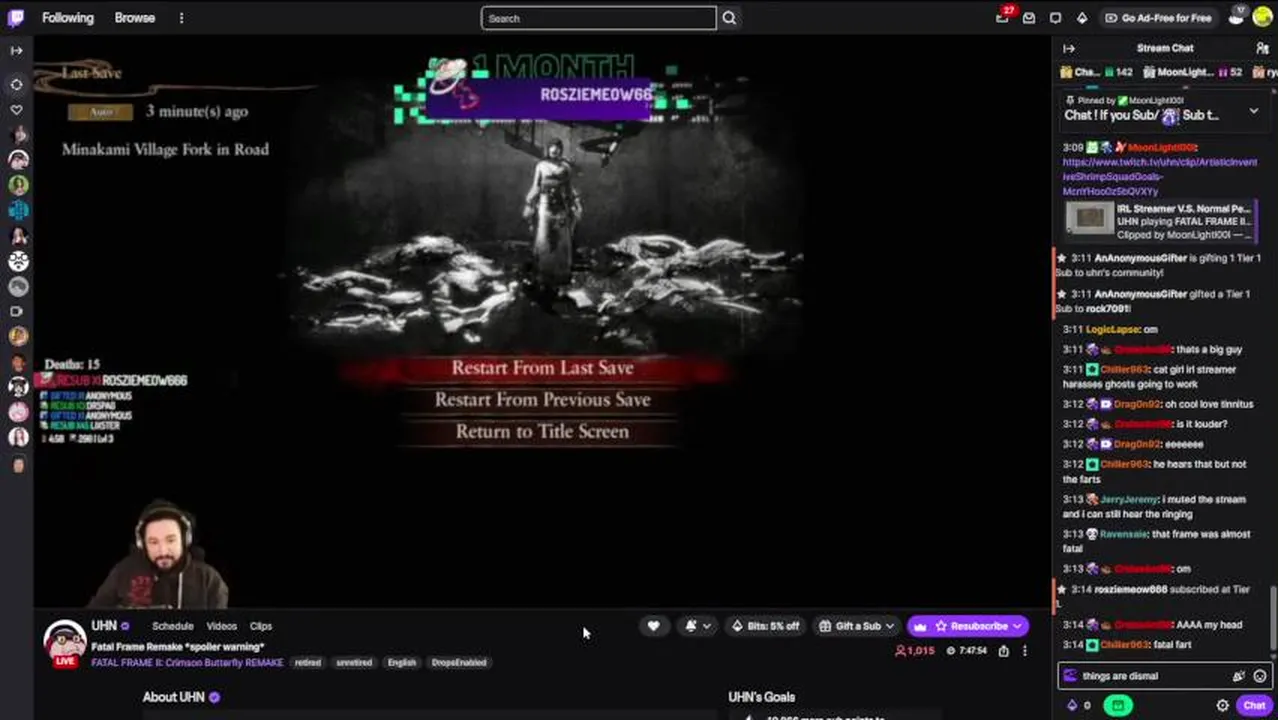Open whispers speech bubble icon
This screenshot has width=1278, height=720.
1055,18
